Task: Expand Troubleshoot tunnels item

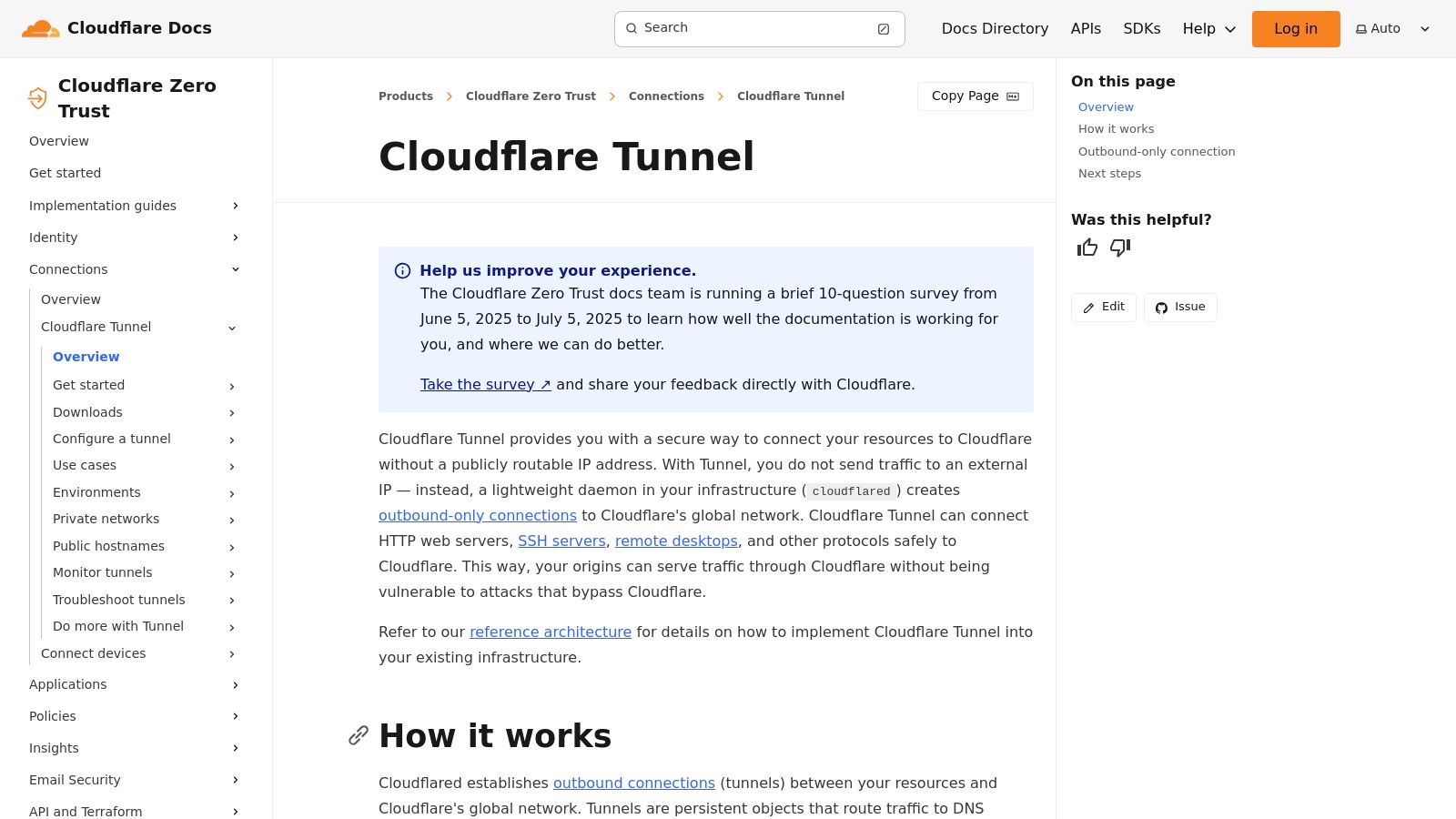Action: pos(232,601)
